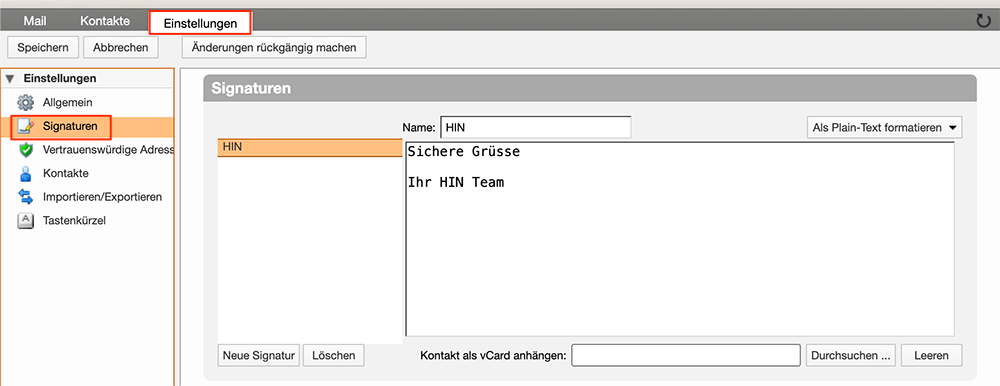Click the Durchsuchen button
Screen dimensions: 1000x386
[x=851, y=355]
